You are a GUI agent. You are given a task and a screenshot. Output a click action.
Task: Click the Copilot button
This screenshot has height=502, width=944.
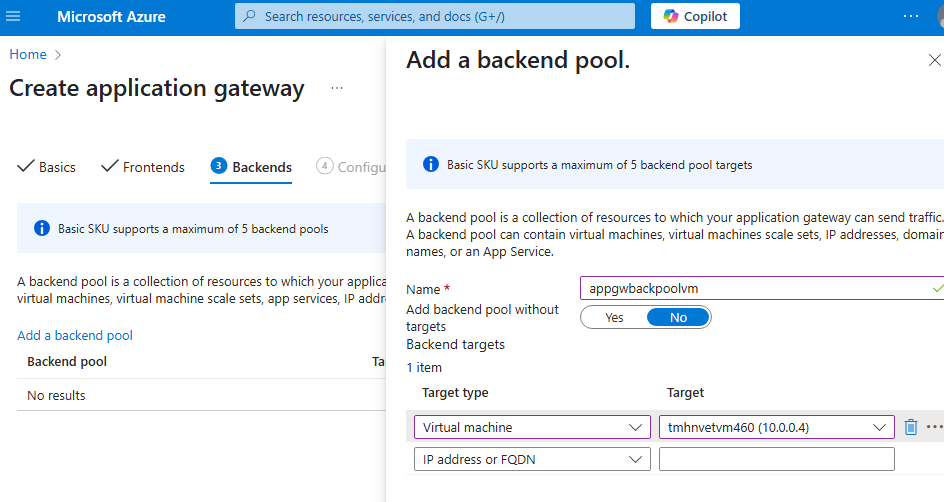pos(695,17)
